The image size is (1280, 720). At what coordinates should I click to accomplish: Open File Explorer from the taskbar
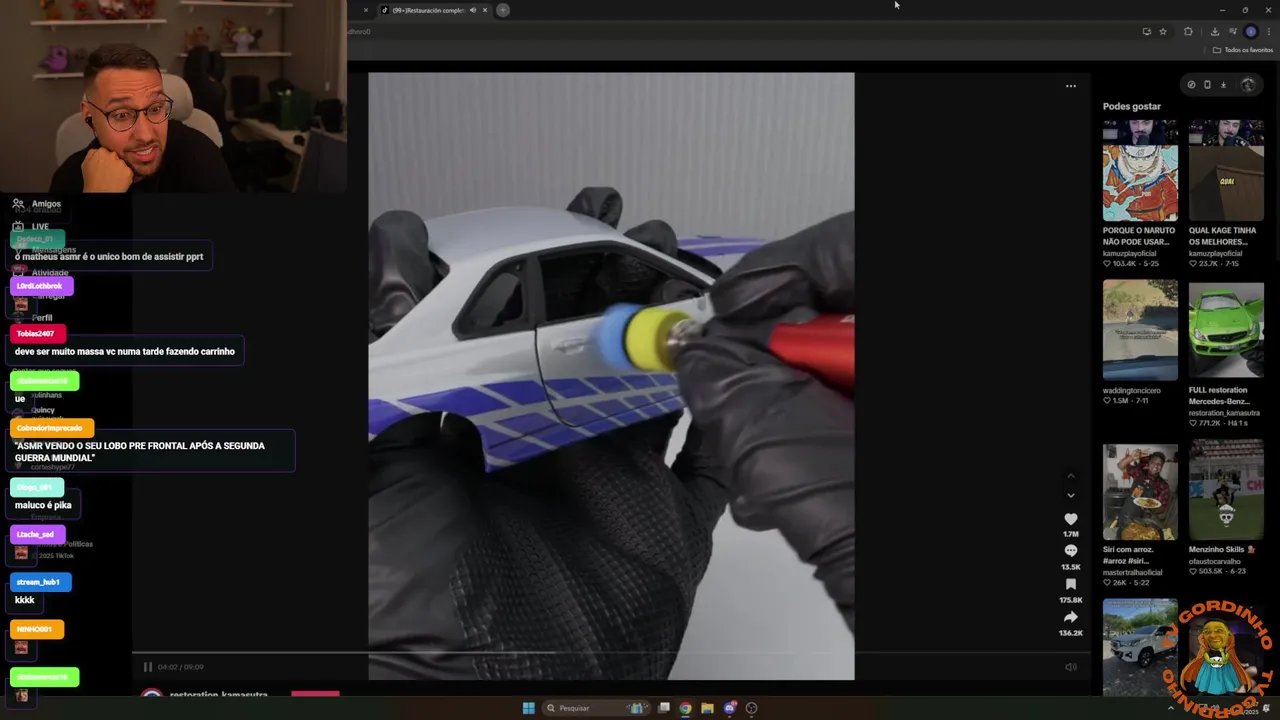click(x=707, y=708)
